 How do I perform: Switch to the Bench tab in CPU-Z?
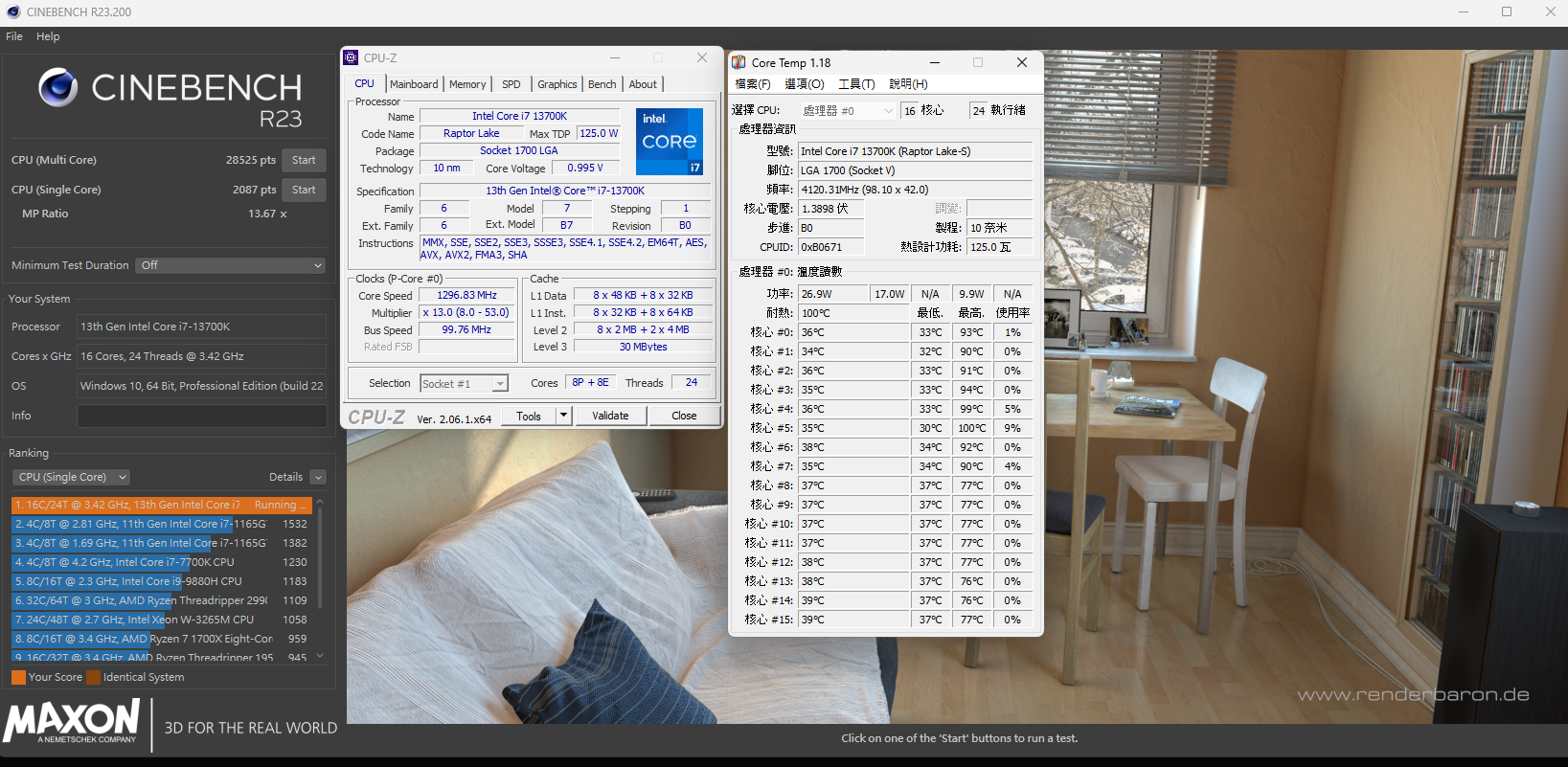pos(602,84)
